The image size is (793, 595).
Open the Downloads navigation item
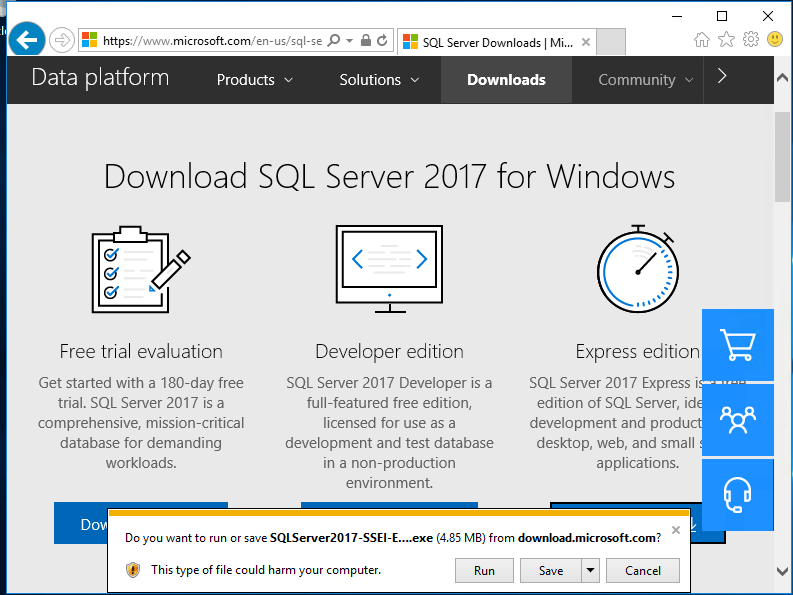(x=506, y=80)
